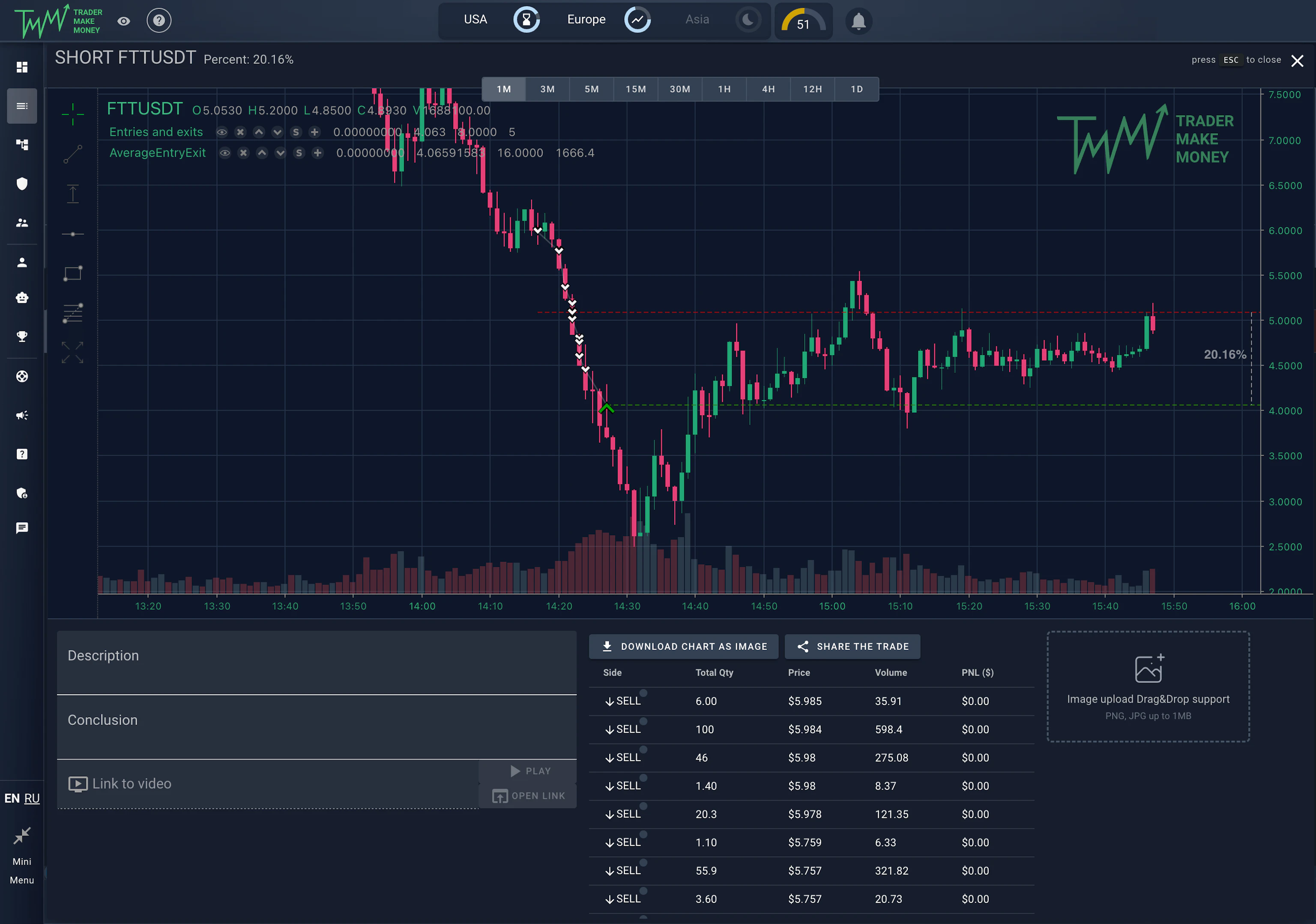The height and width of the screenshot is (924, 1316).
Task: Select the trend line drawing tool
Action: [x=73, y=154]
